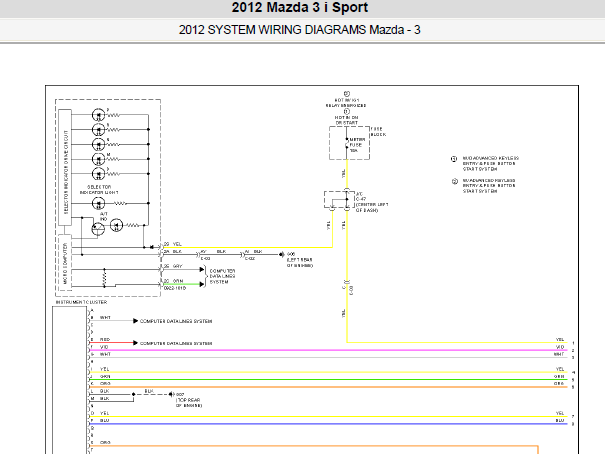Click the 'METER FUSE' label
Viewport: 605px width, 454px height.
click(357, 142)
